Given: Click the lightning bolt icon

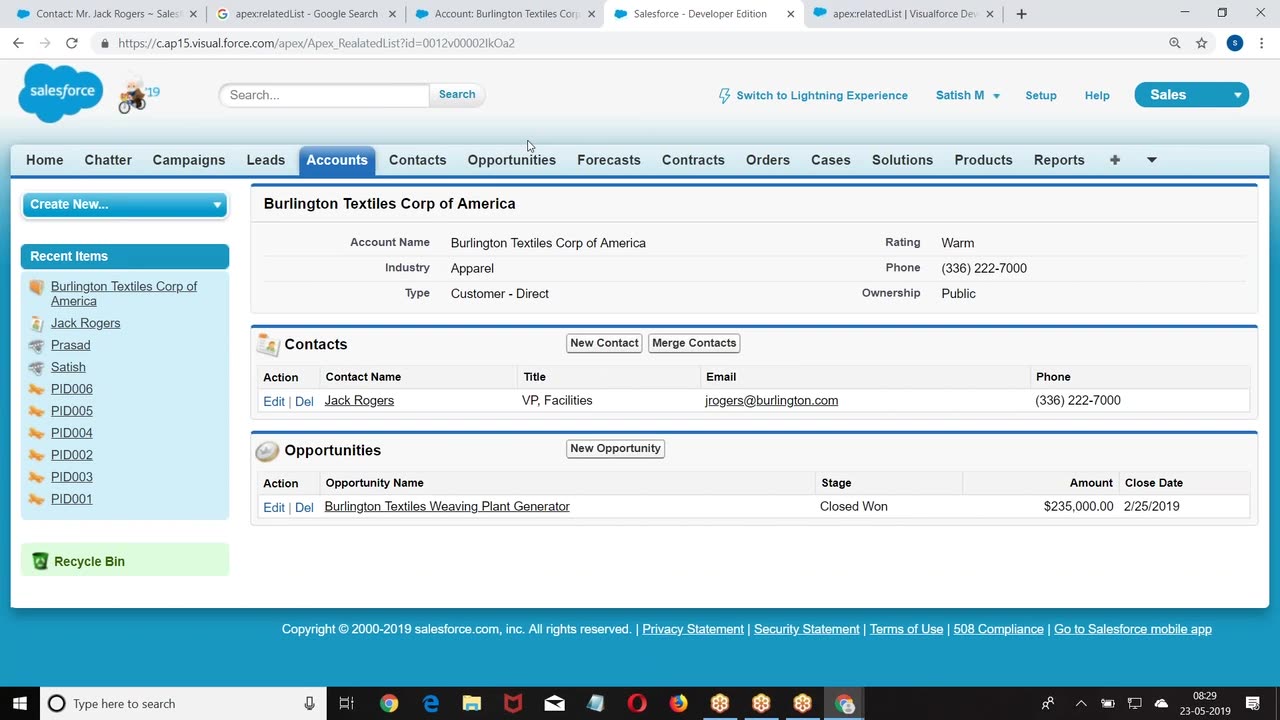Looking at the screenshot, I should tap(725, 95).
